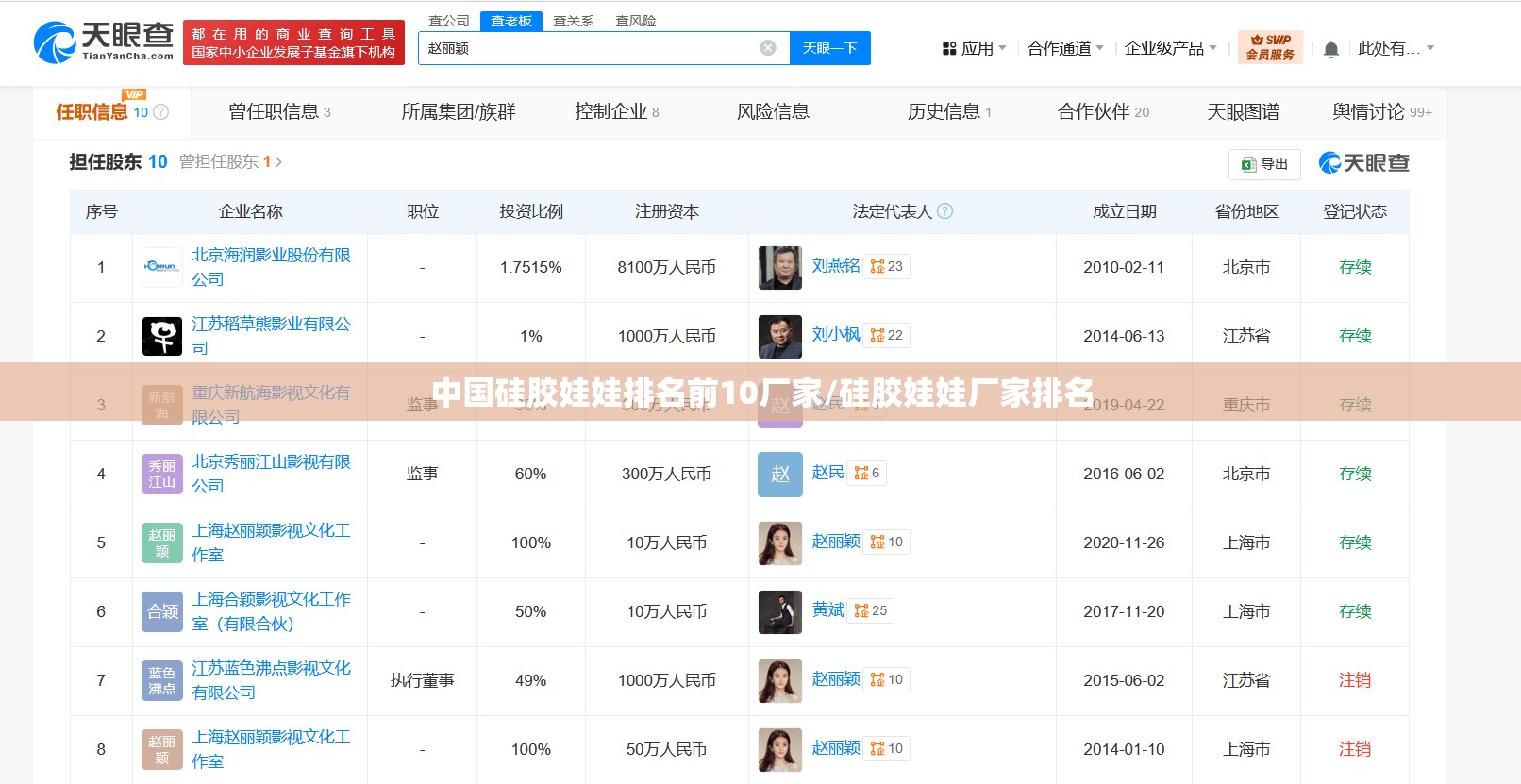
Task: Open legal representative 赵民 link in row 4
Action: 827,473
